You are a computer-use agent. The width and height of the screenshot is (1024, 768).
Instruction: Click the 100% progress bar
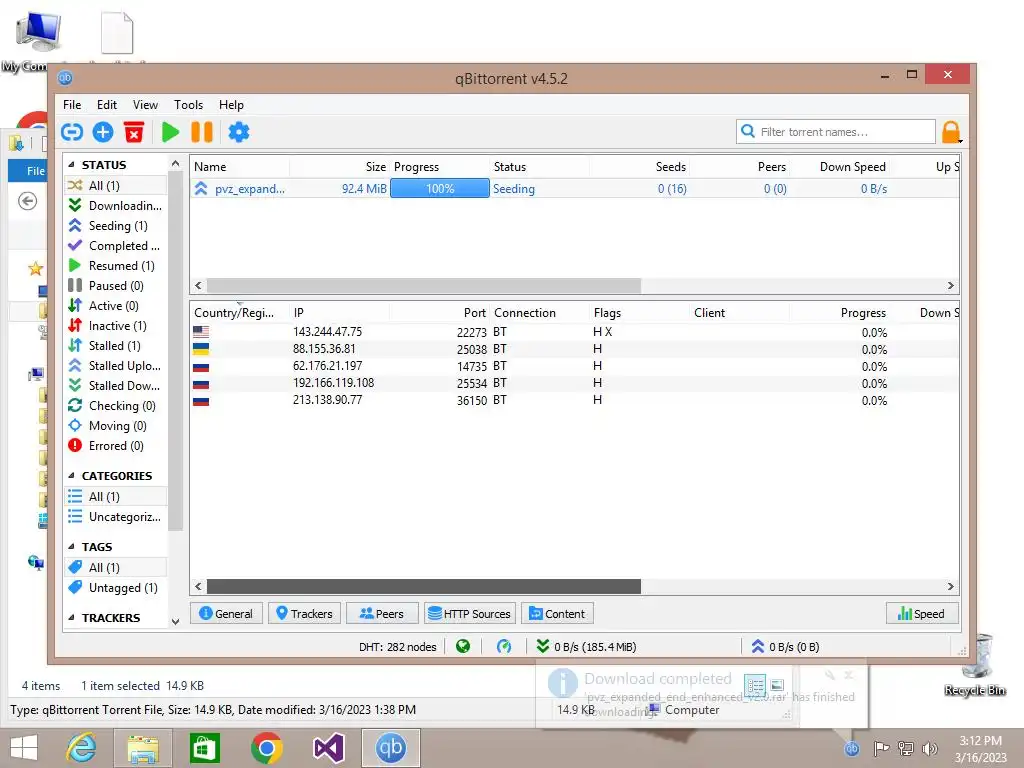[440, 189]
